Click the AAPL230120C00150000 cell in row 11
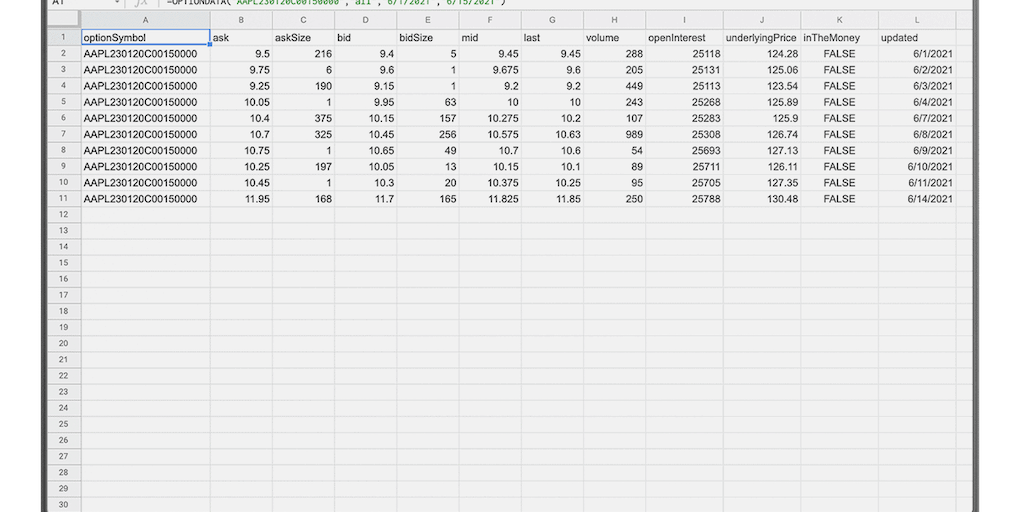The image size is (1024, 512). [146, 199]
